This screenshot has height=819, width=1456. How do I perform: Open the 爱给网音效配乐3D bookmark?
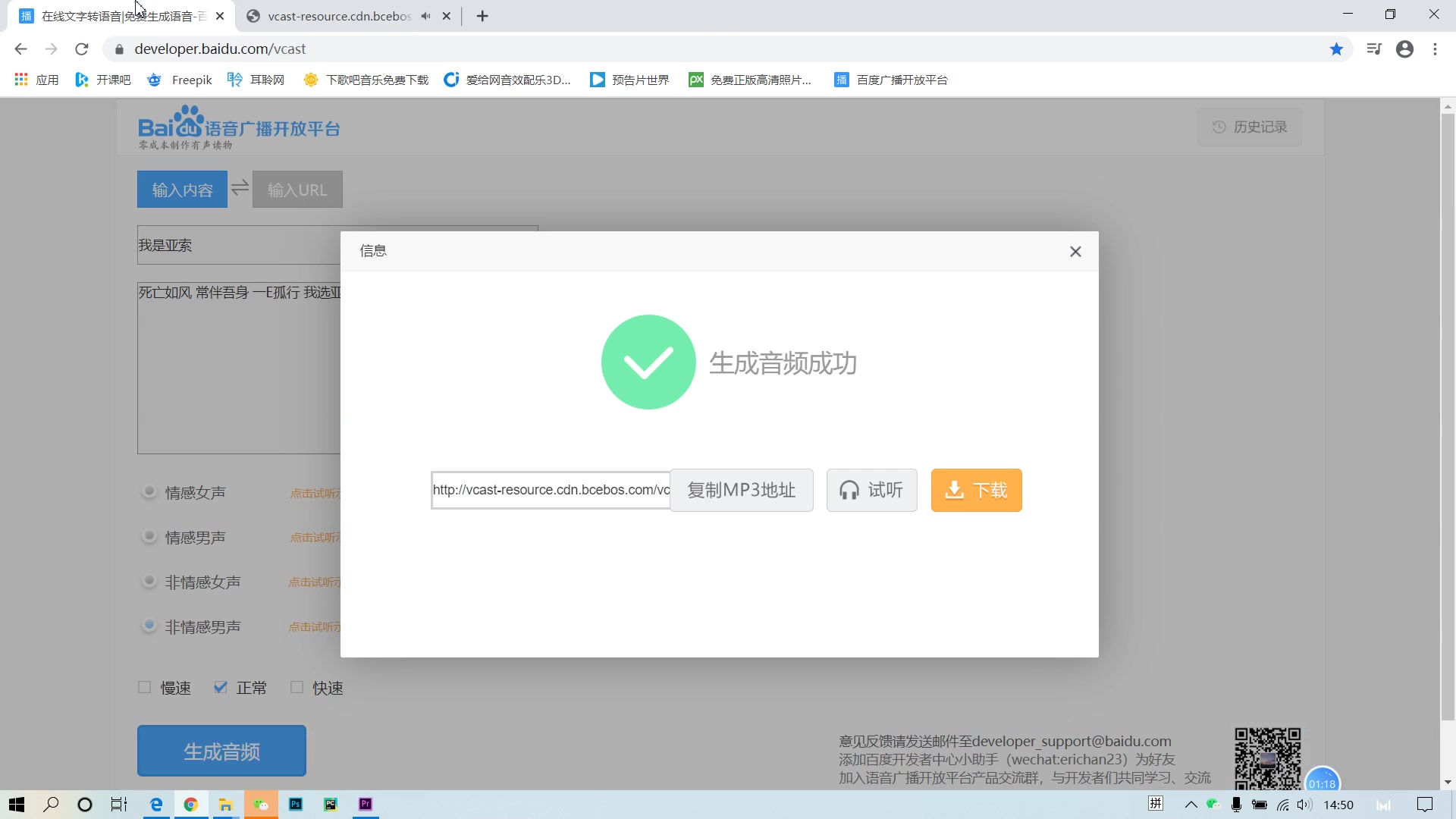(507, 80)
